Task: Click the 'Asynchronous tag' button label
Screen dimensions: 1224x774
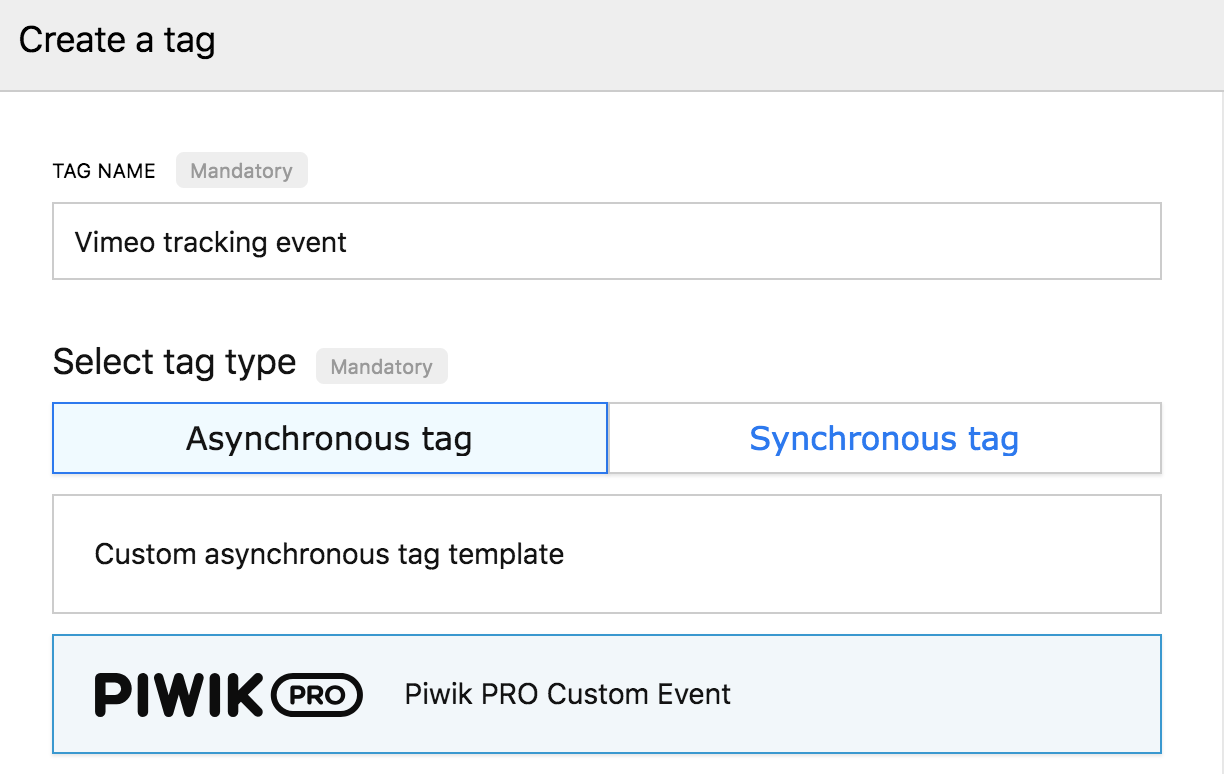Action: [x=329, y=438]
